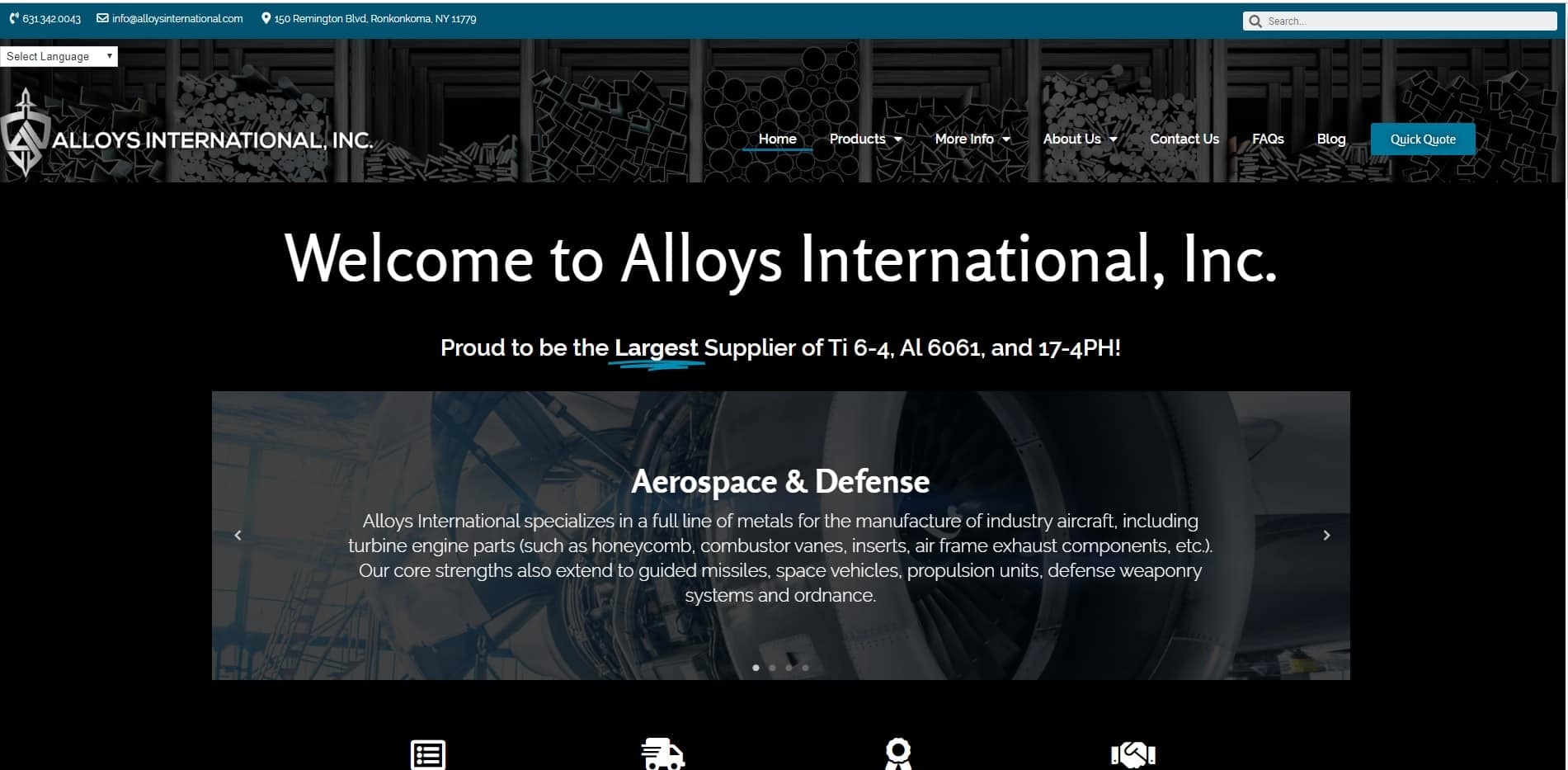
Task: Click the map pin icon beside the address
Action: pyautogui.click(x=266, y=18)
